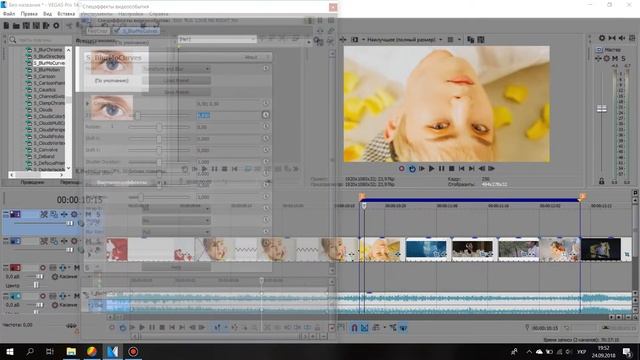
Task: Click pause button under video preview
Action: 441,169
